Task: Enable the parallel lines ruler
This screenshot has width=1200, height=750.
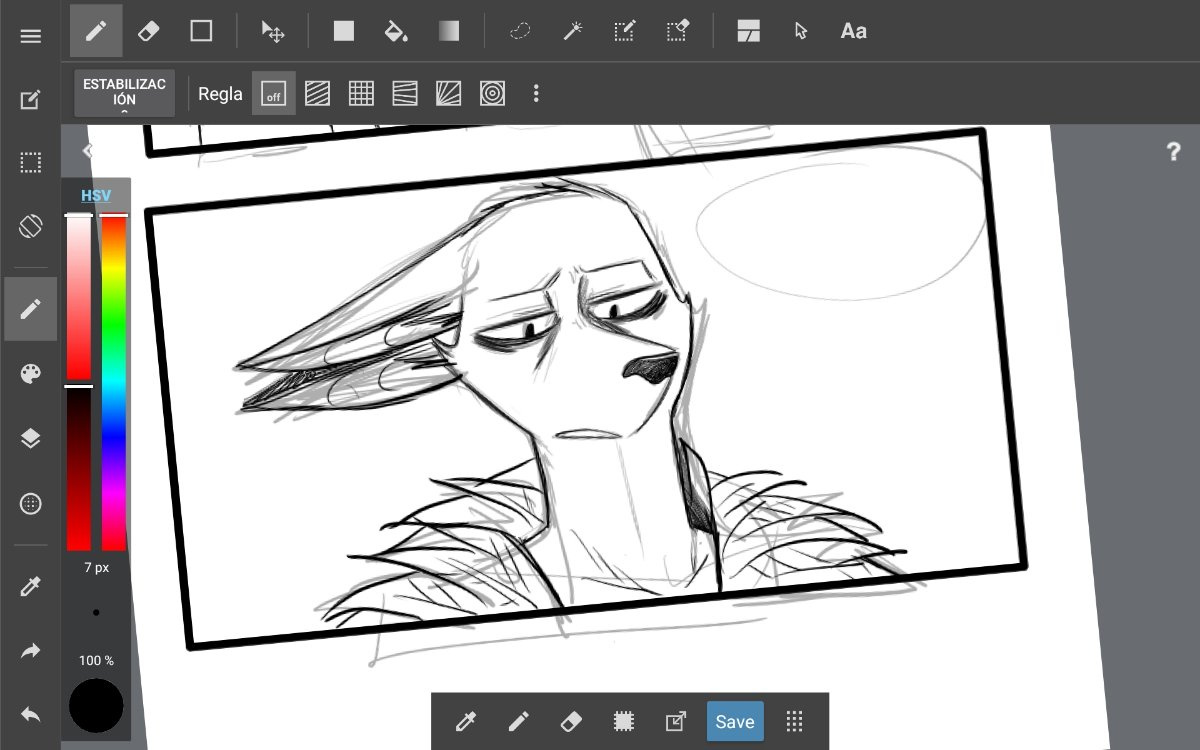Action: 317,93
